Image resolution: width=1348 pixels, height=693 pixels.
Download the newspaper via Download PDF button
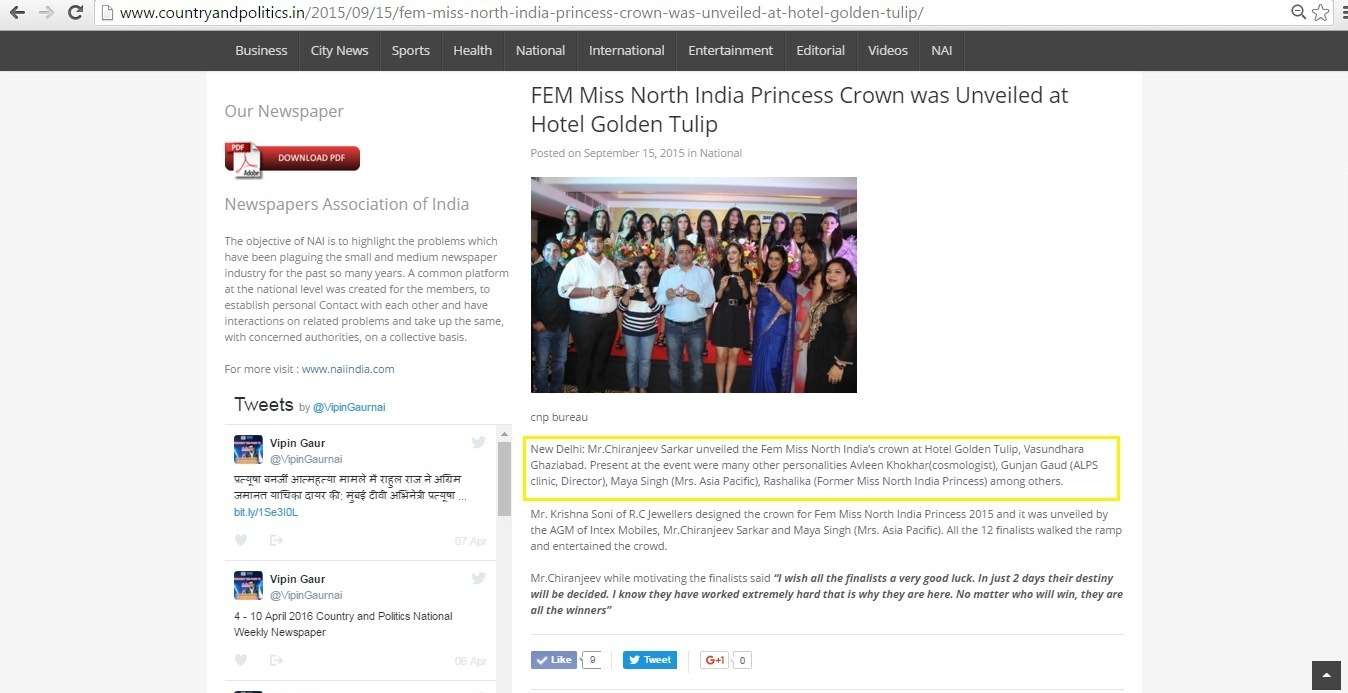click(x=292, y=159)
